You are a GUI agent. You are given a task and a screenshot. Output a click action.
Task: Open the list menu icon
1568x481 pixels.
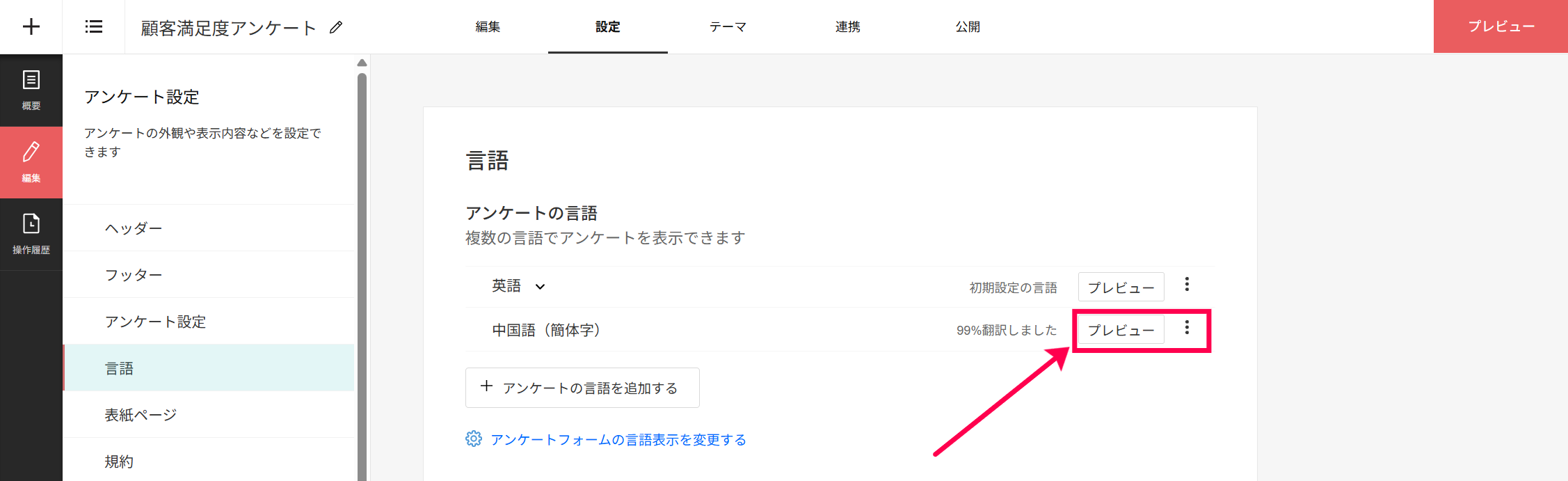(x=94, y=27)
